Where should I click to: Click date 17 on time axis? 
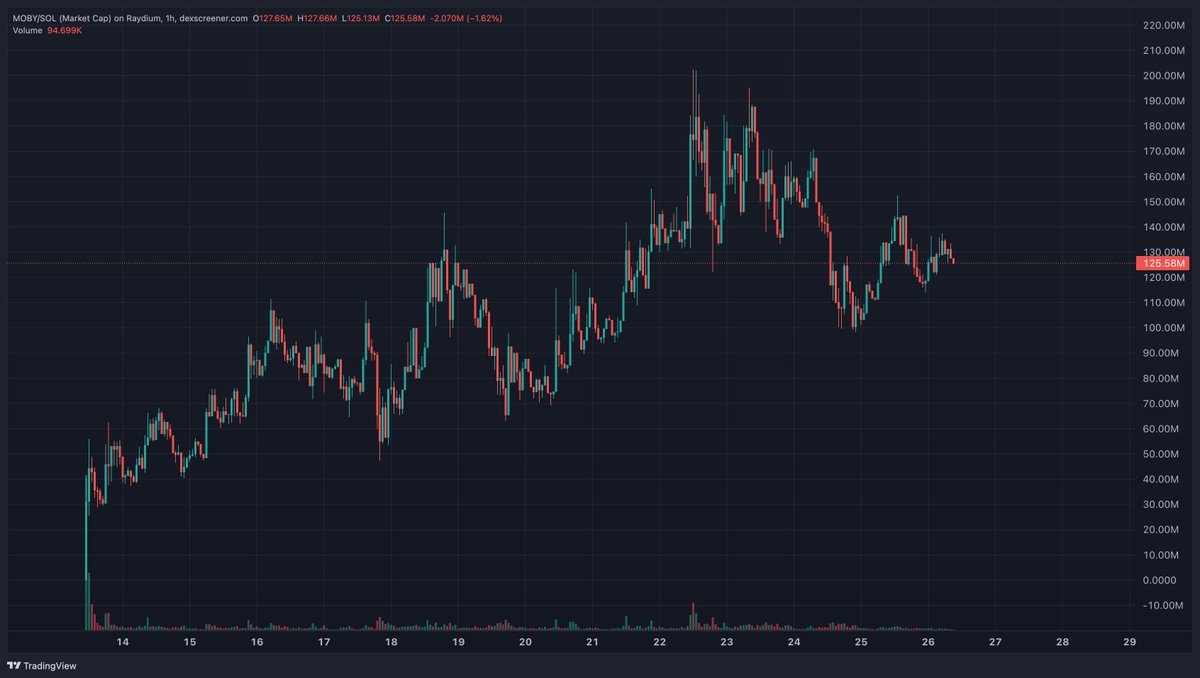click(x=324, y=642)
